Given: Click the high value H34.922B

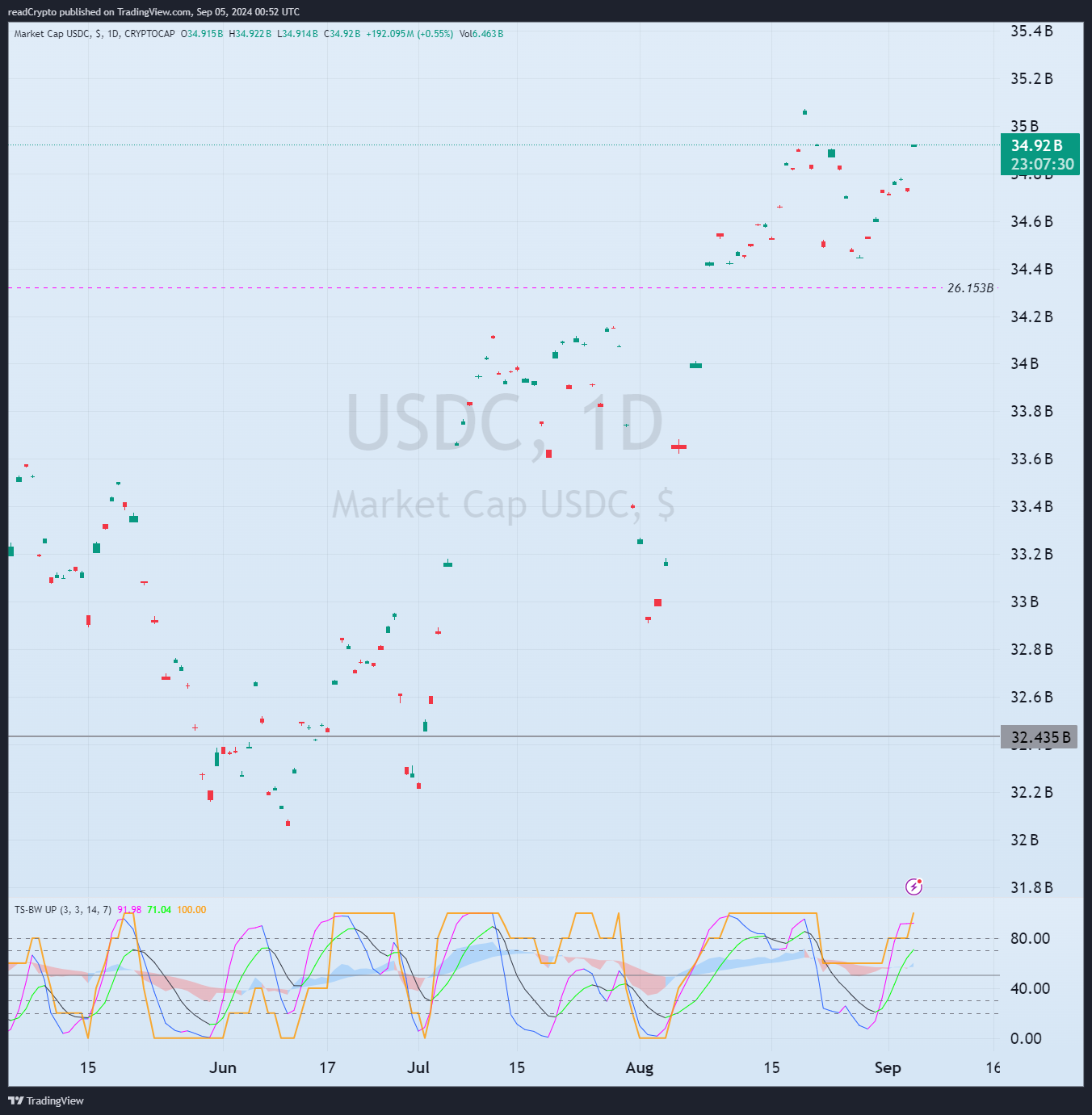Looking at the screenshot, I should coord(250,34).
